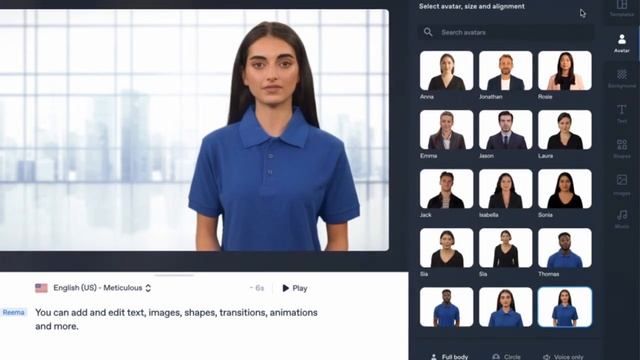
Task: Click the Reema speaker tag
Action: pos(13,312)
